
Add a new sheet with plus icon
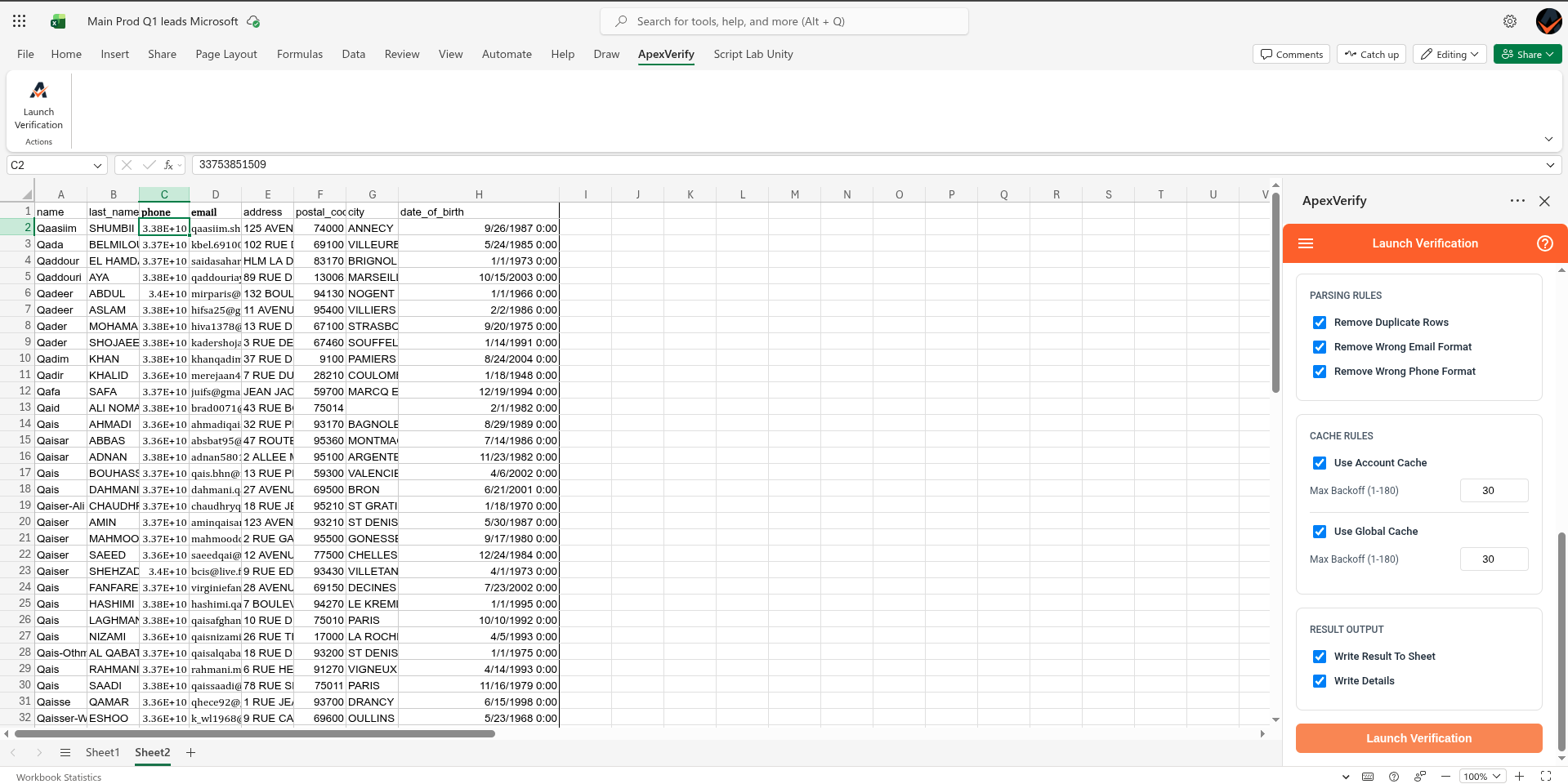point(190,752)
